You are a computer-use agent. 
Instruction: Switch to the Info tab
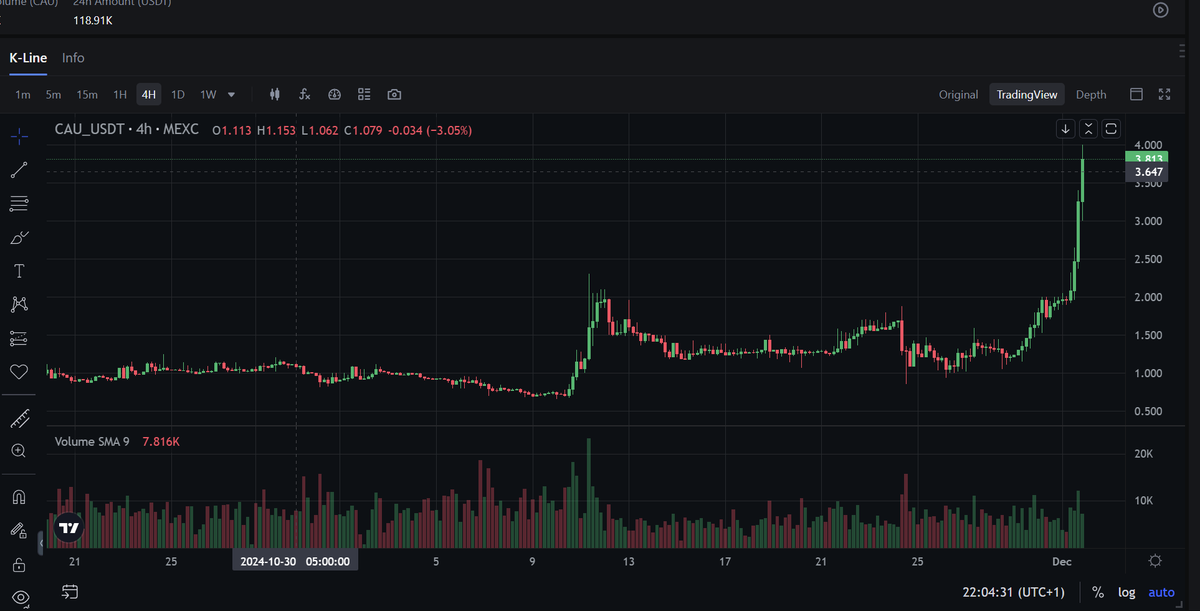click(x=73, y=57)
